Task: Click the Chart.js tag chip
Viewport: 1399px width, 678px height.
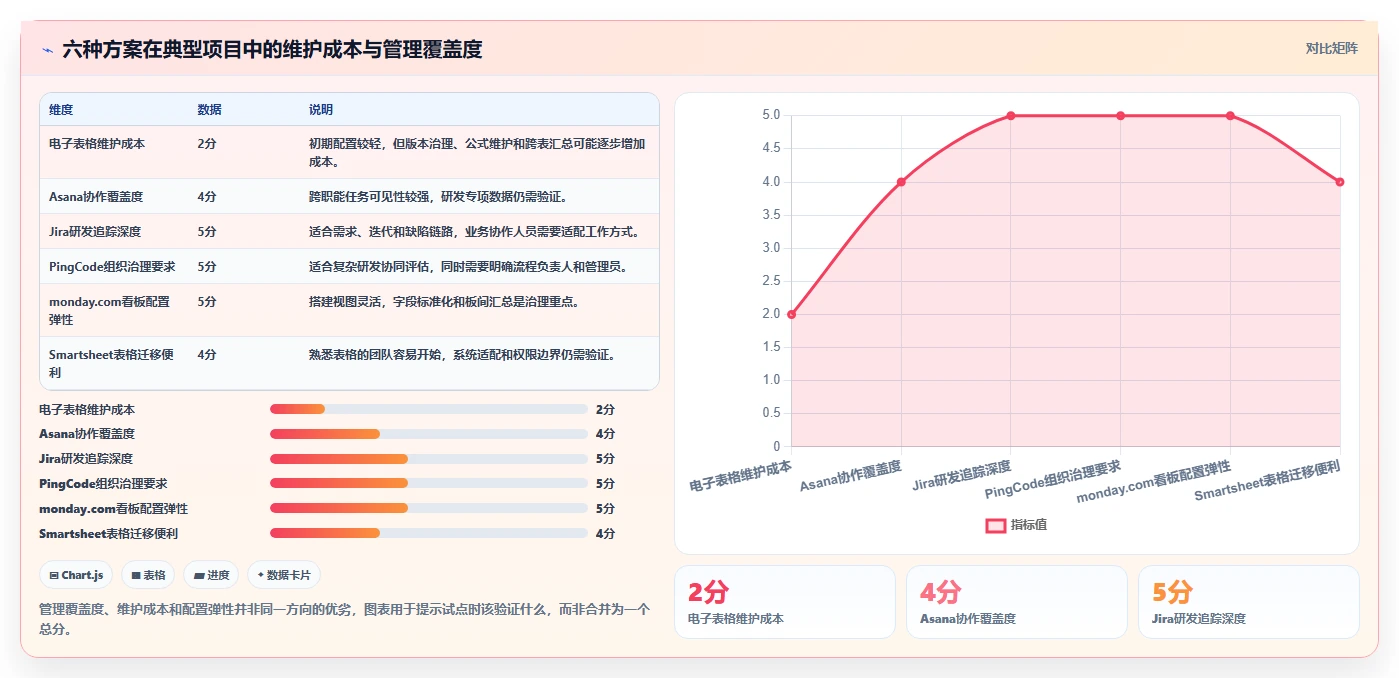Action: pyautogui.click(x=76, y=575)
